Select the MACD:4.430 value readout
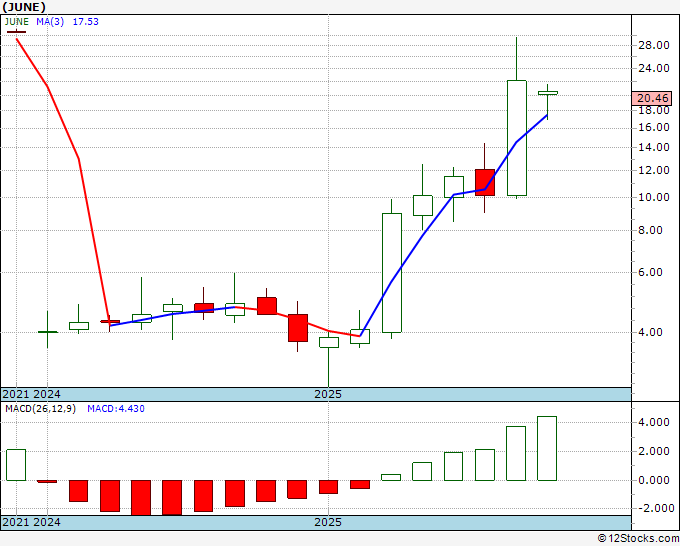The width and height of the screenshot is (680, 546). [x=116, y=409]
